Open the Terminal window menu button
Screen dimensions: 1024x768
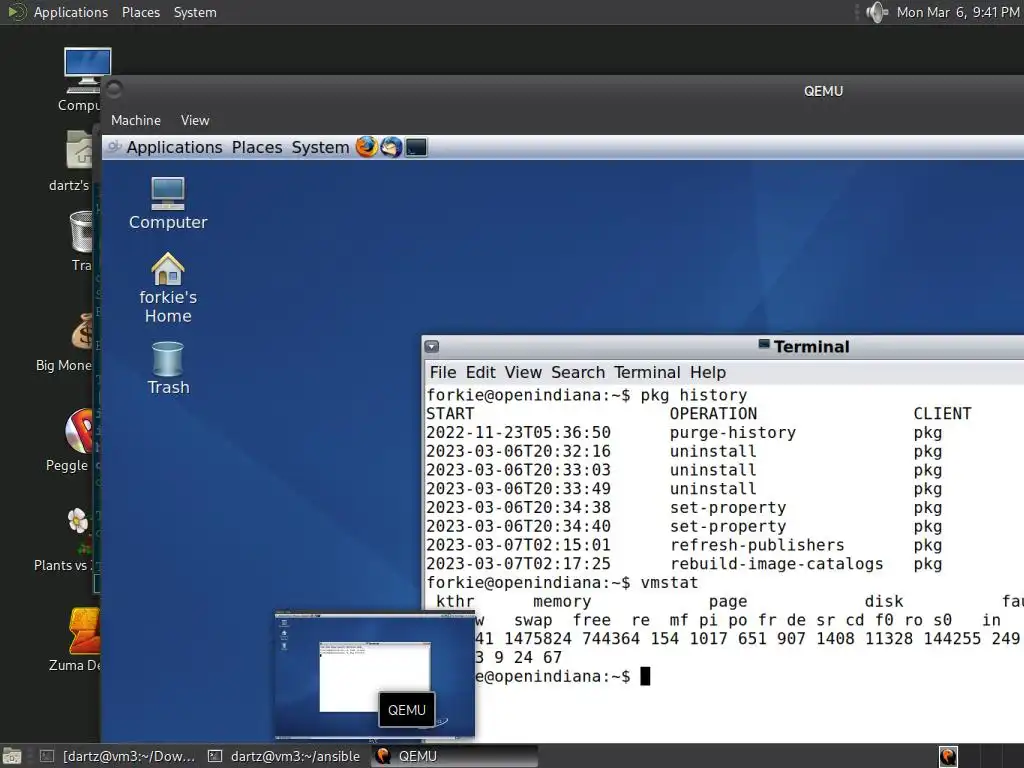click(432, 346)
